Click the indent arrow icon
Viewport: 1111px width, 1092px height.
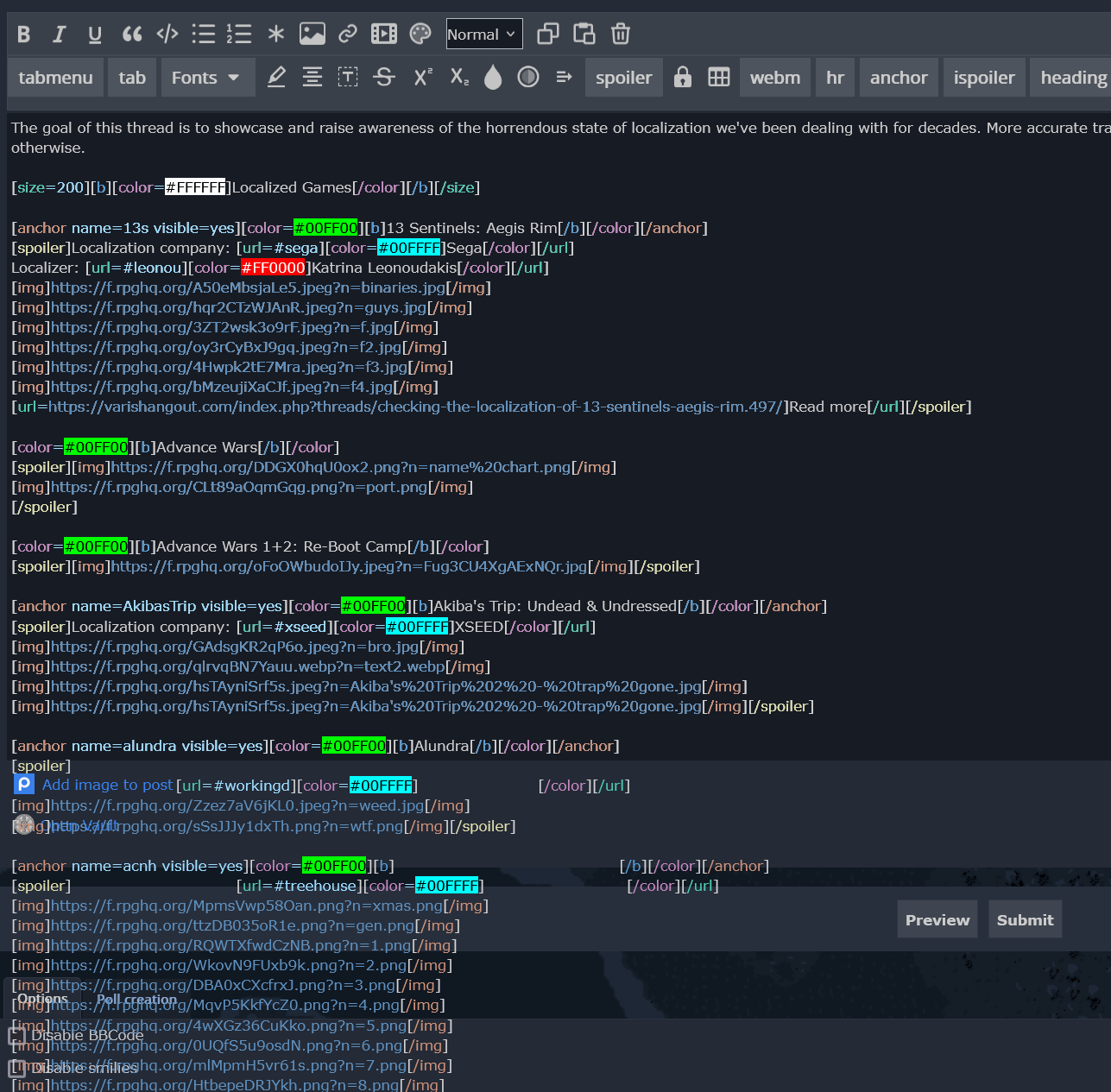tap(564, 78)
